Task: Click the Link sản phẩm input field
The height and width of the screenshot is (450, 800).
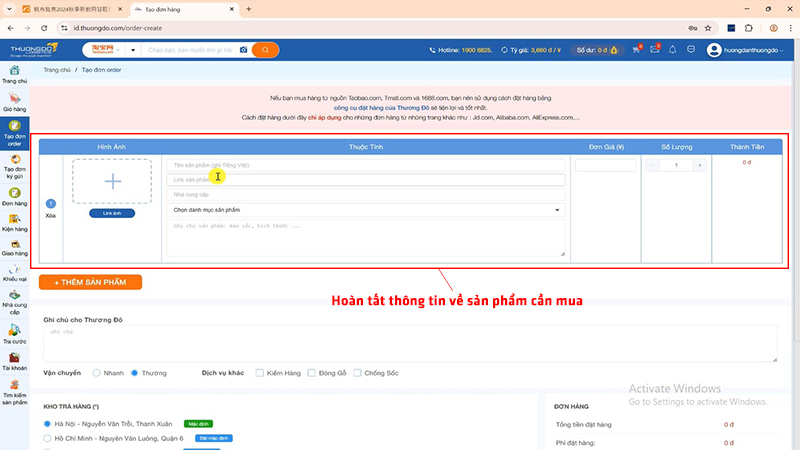Action: pos(365,180)
